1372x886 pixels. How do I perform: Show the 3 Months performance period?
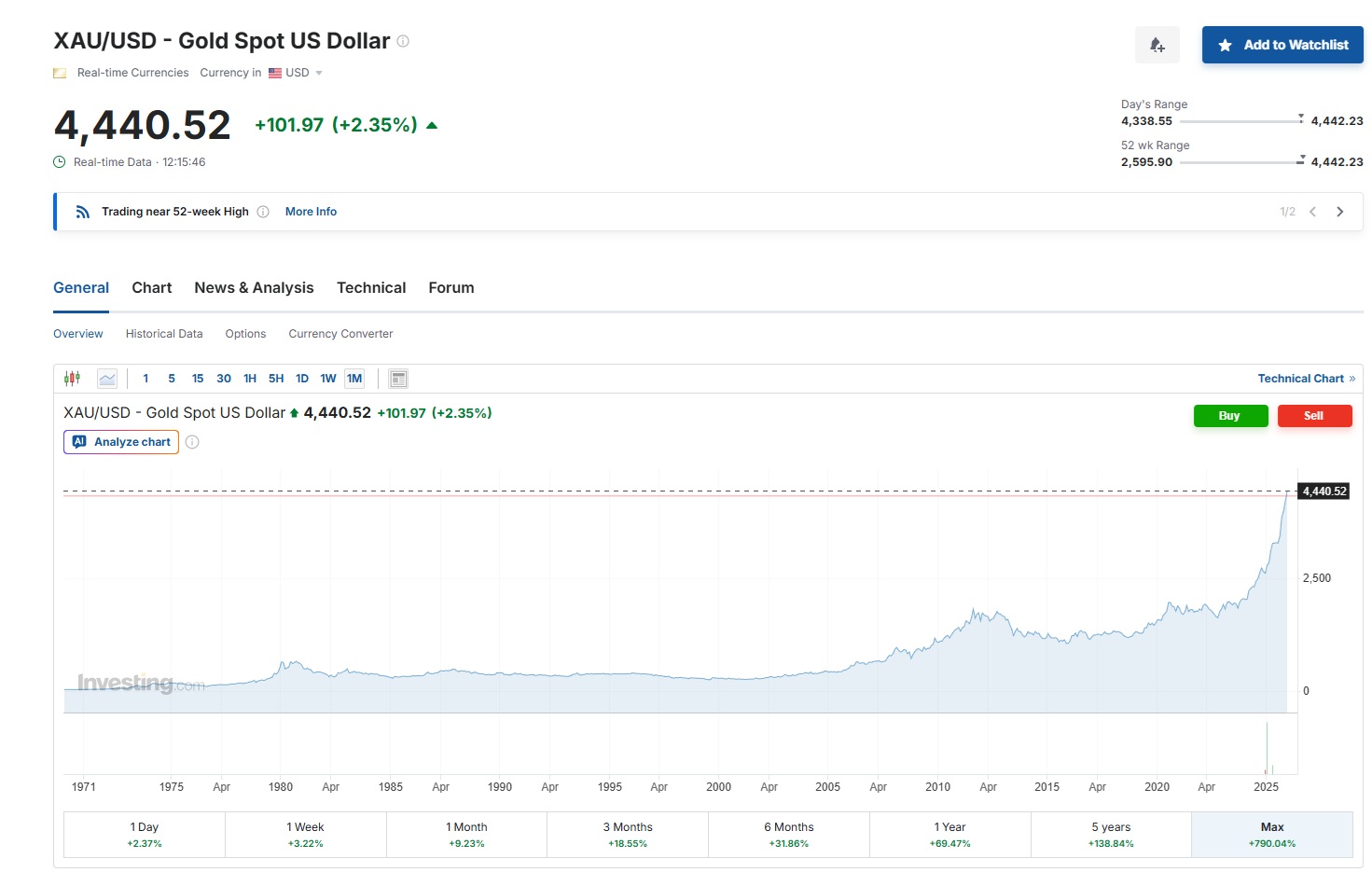coord(628,835)
